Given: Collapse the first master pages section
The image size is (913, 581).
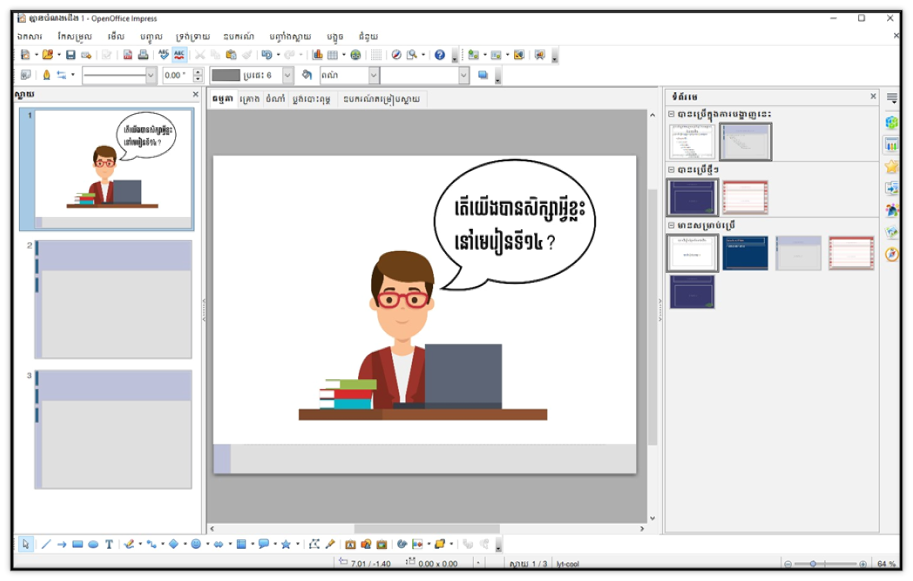Looking at the screenshot, I should pos(672,114).
